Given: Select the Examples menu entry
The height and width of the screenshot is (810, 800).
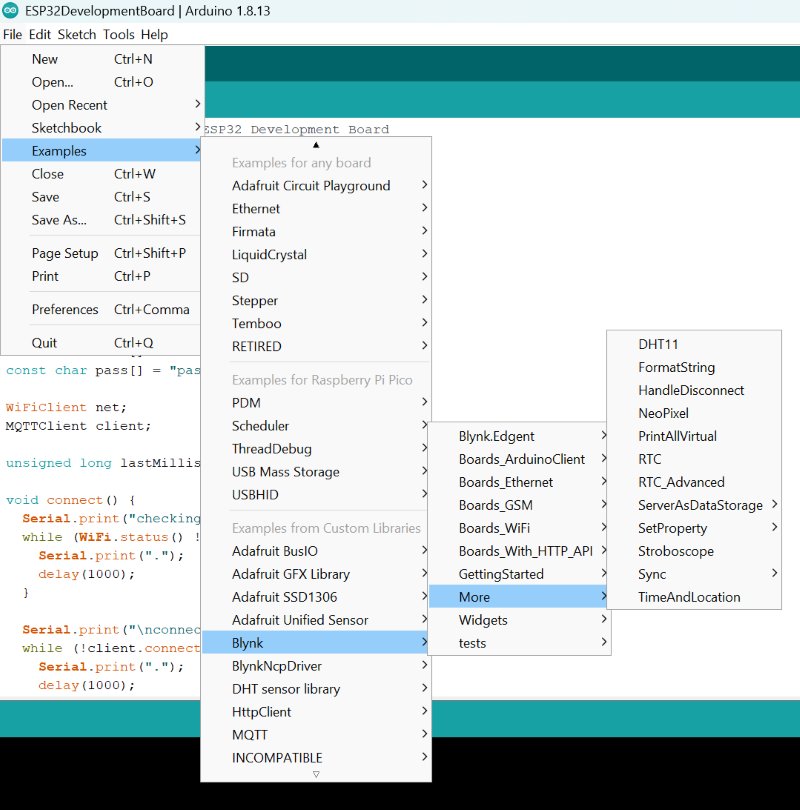Looking at the screenshot, I should (102, 151).
